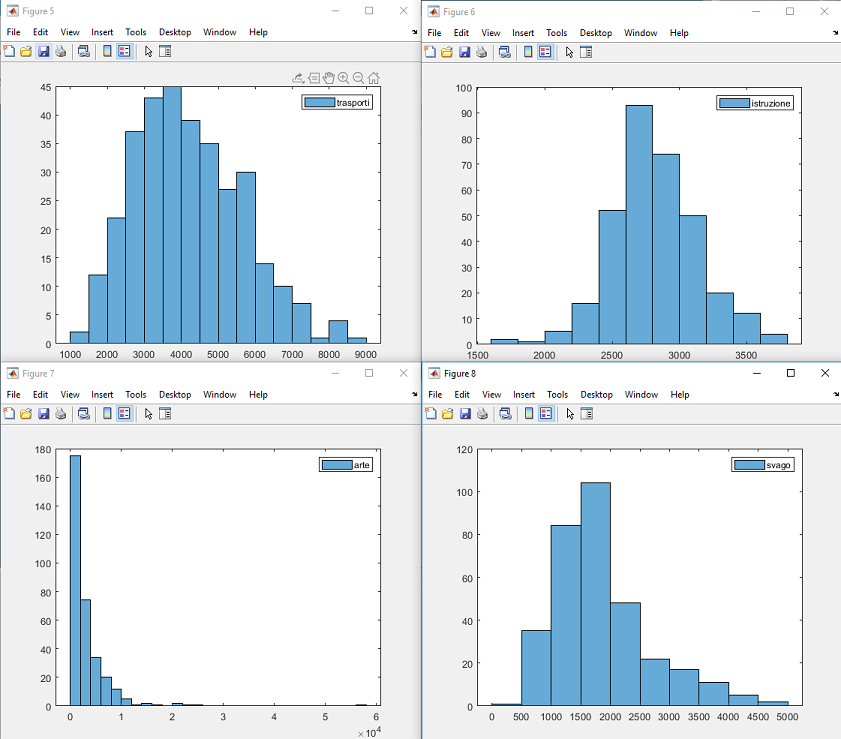Click Figure 7 title bar text

pyautogui.click(x=38, y=373)
